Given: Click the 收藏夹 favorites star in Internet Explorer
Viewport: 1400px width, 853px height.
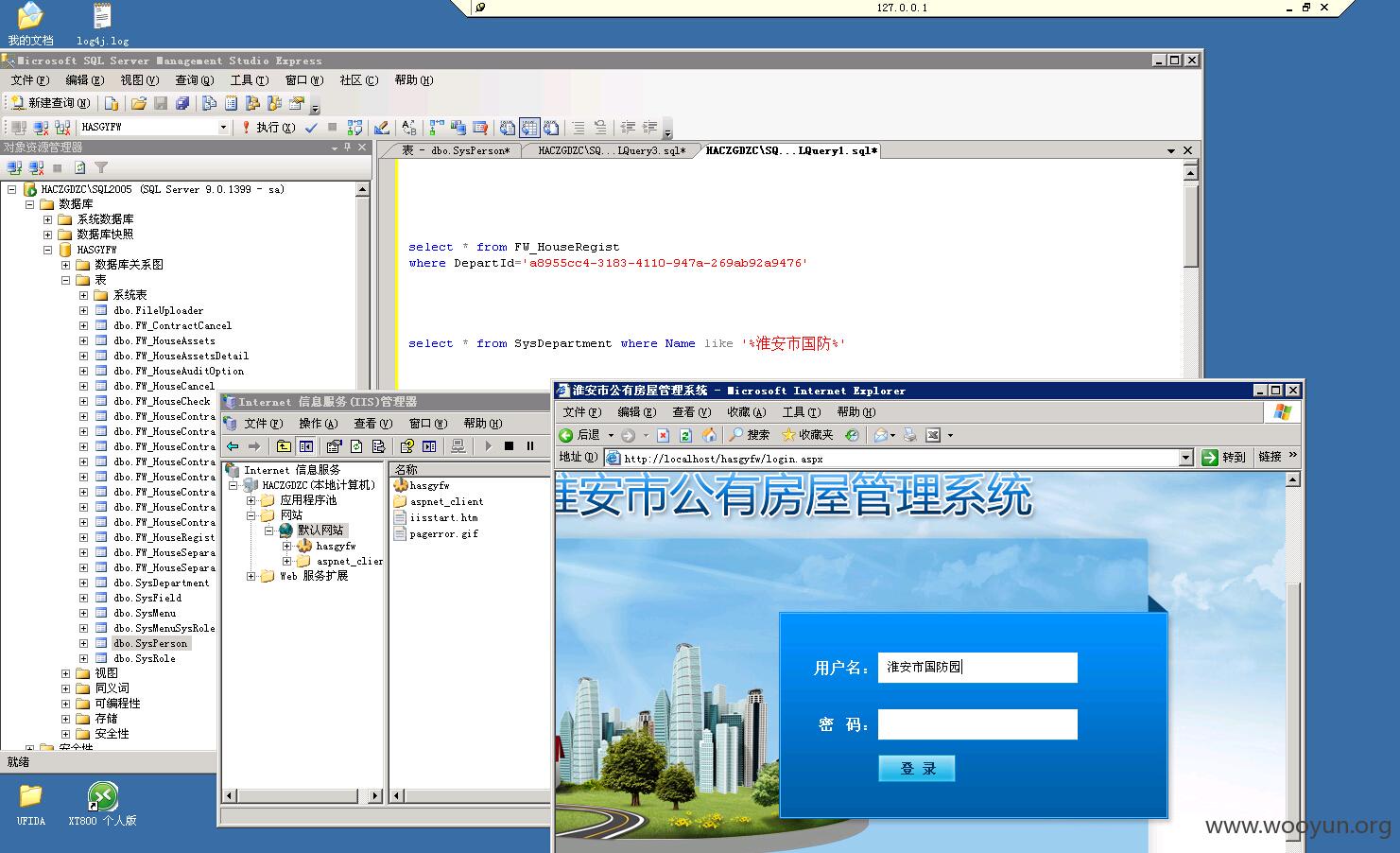Looking at the screenshot, I should [x=807, y=435].
